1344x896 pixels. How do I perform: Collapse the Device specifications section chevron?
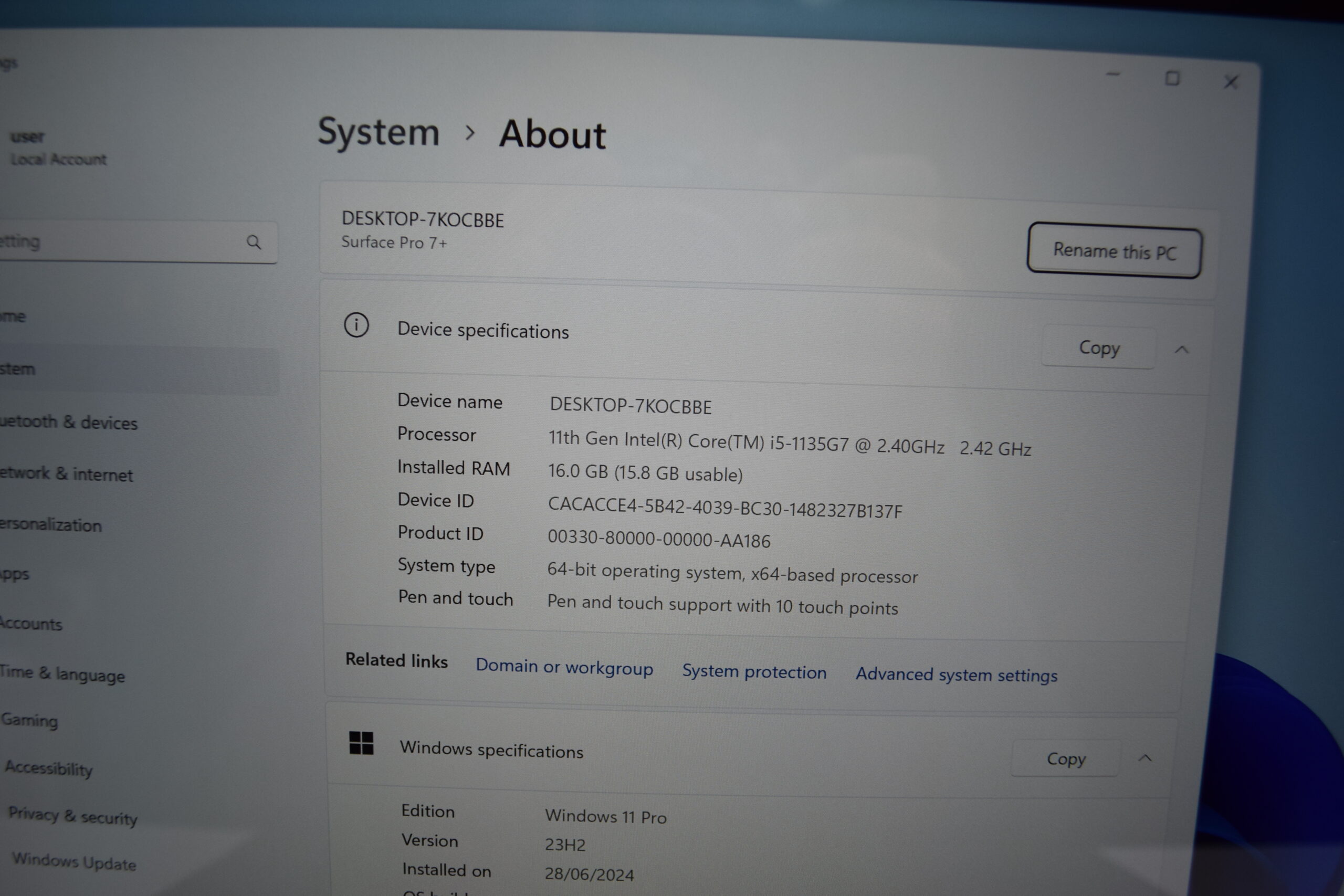point(1182,350)
